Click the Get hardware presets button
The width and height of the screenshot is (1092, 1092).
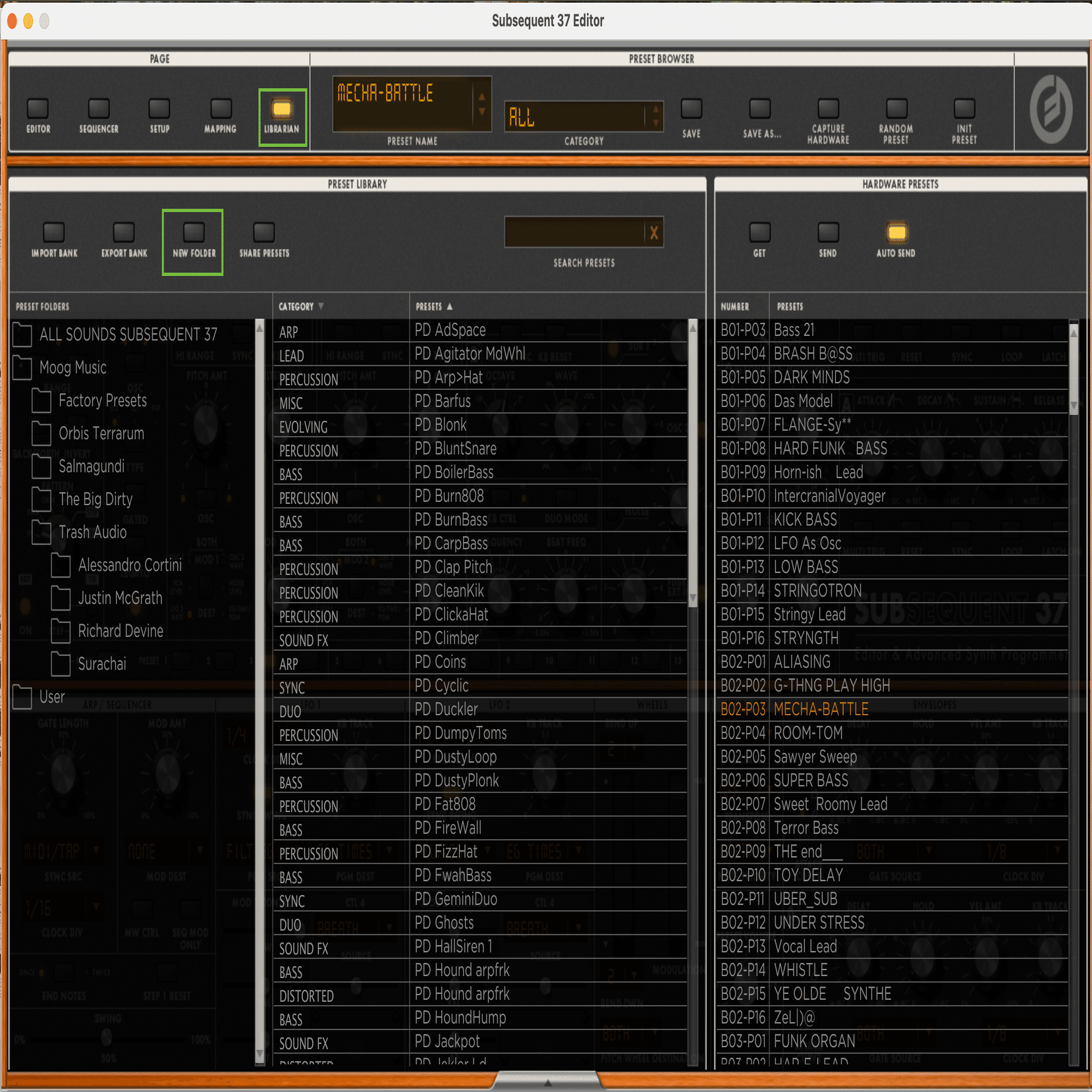click(x=759, y=232)
